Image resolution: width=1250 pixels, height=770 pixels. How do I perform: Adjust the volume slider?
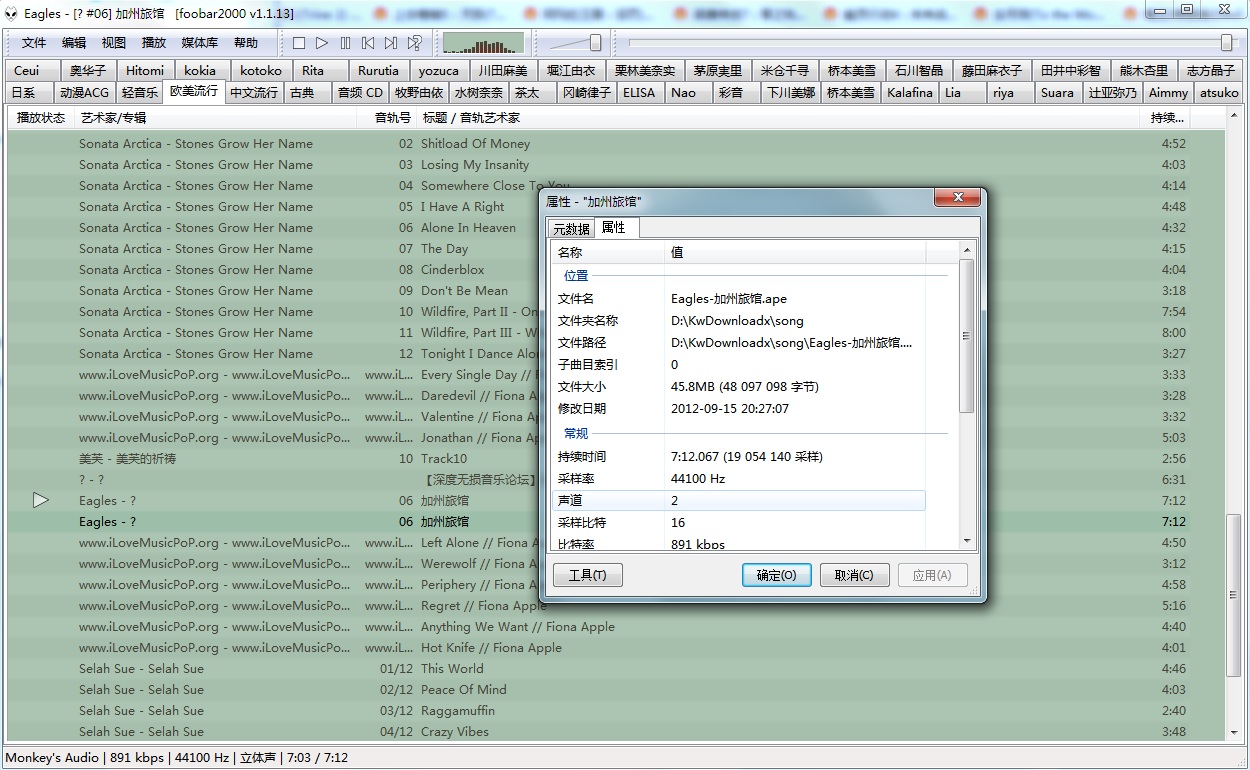(595, 43)
